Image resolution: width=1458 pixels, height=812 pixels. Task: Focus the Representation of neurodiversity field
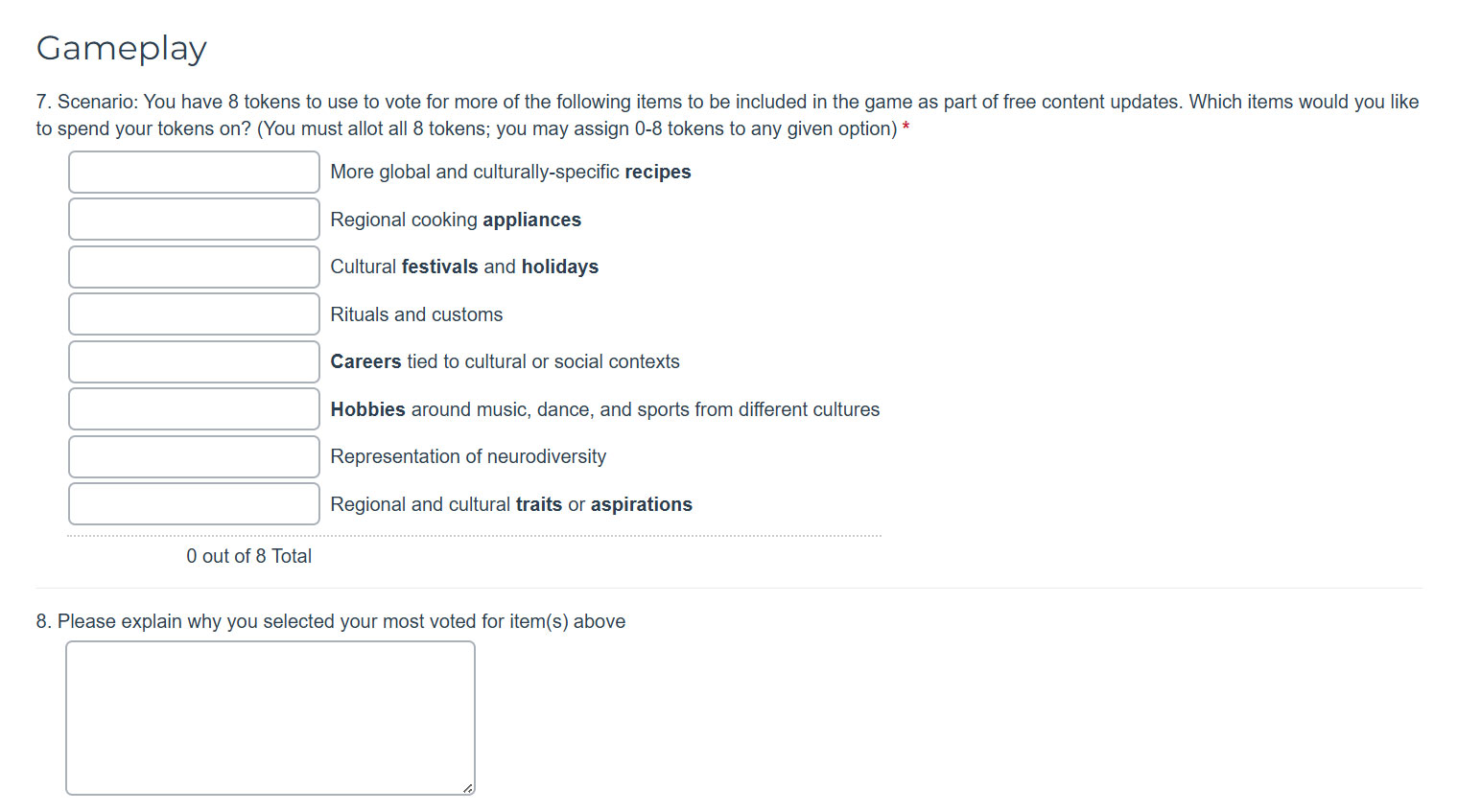[x=194, y=456]
